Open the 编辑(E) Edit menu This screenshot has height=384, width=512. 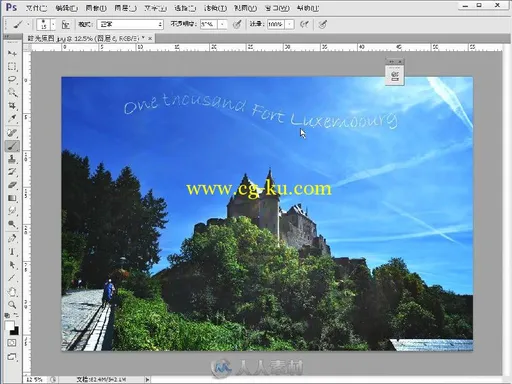pyautogui.click(x=67, y=8)
